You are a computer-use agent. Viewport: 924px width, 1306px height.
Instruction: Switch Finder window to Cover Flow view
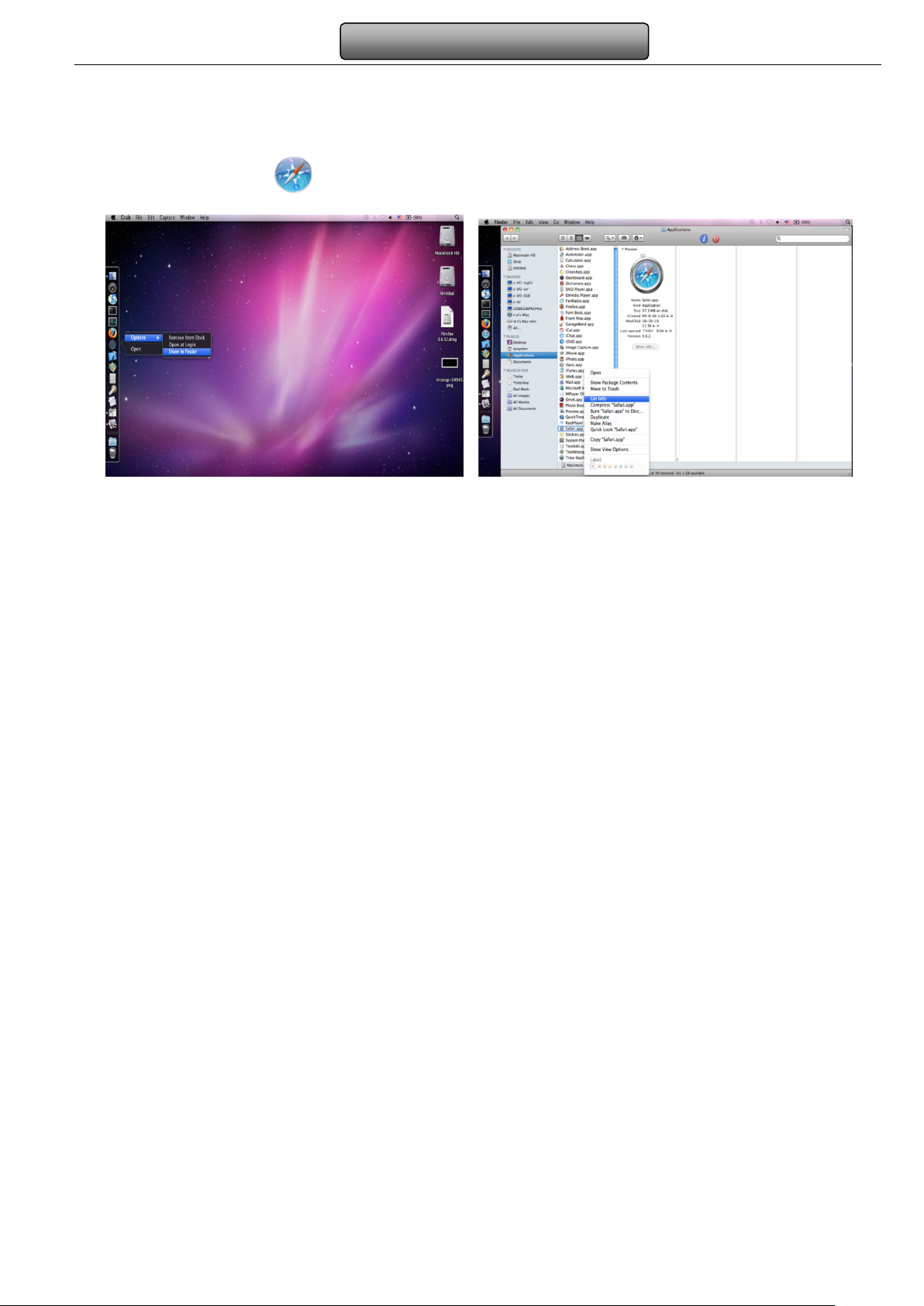click(588, 238)
